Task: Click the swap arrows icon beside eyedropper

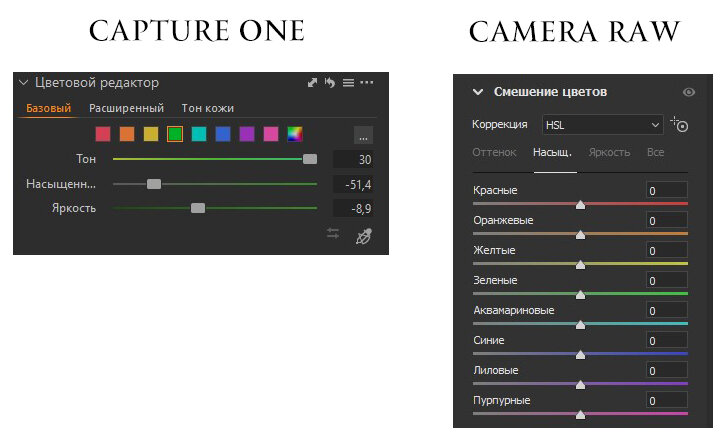Action: coord(333,233)
